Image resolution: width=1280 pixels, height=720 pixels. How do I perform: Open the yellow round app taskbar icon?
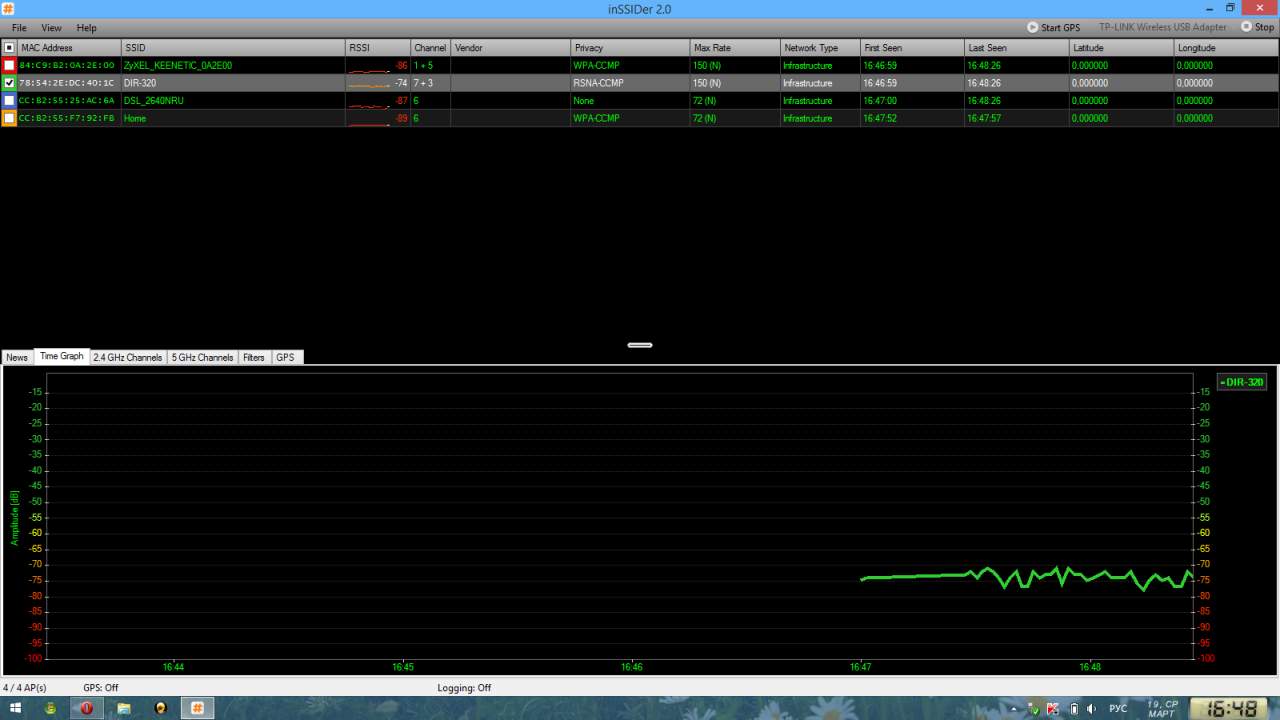161,708
